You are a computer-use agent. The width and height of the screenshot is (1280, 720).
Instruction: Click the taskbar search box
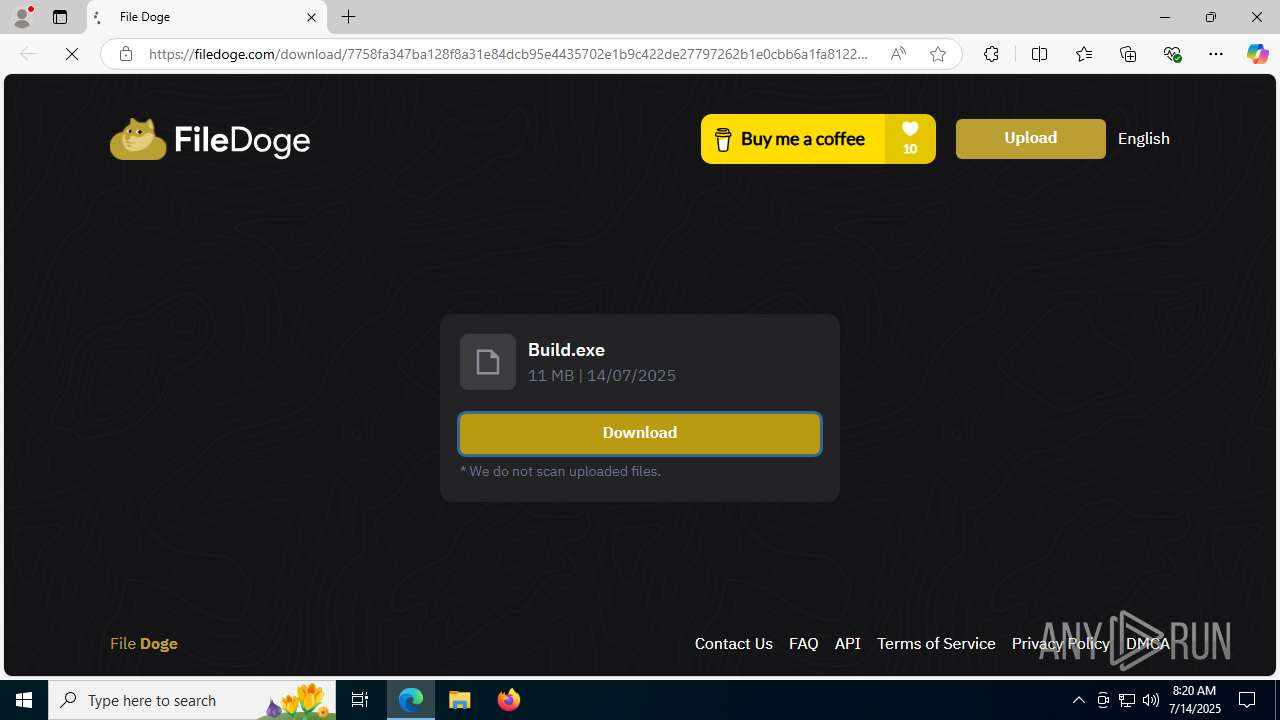point(192,700)
